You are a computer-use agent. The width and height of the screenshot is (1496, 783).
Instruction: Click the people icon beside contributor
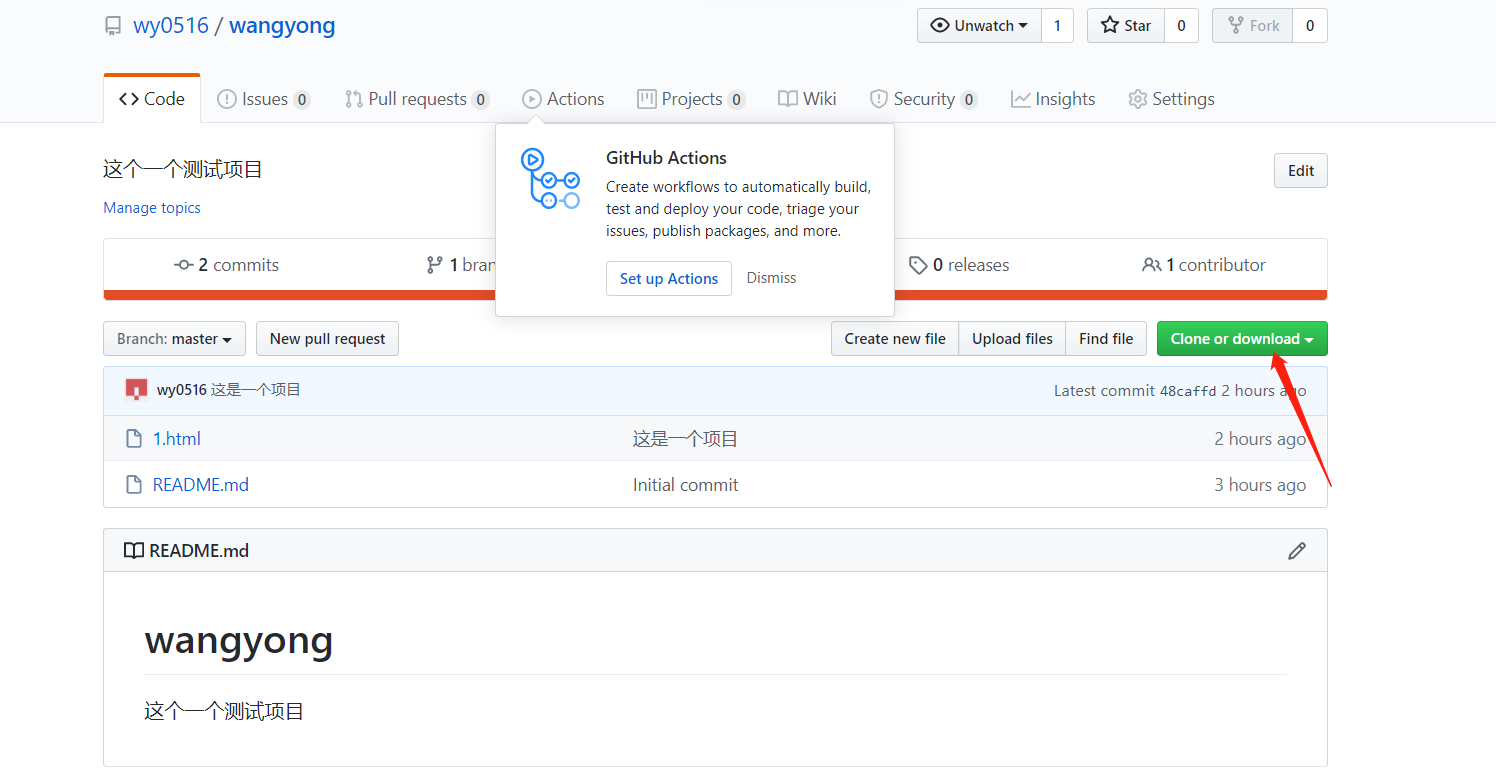[x=1152, y=265]
